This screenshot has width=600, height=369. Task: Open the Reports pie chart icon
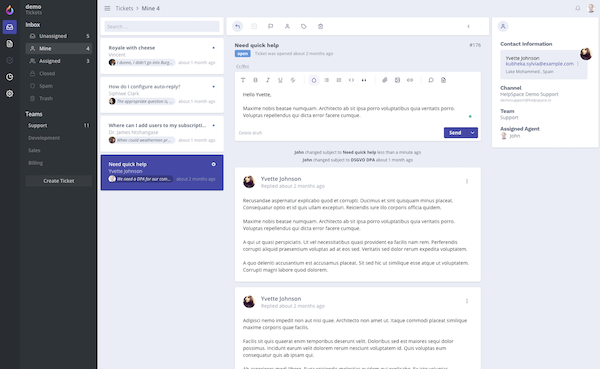(10, 77)
